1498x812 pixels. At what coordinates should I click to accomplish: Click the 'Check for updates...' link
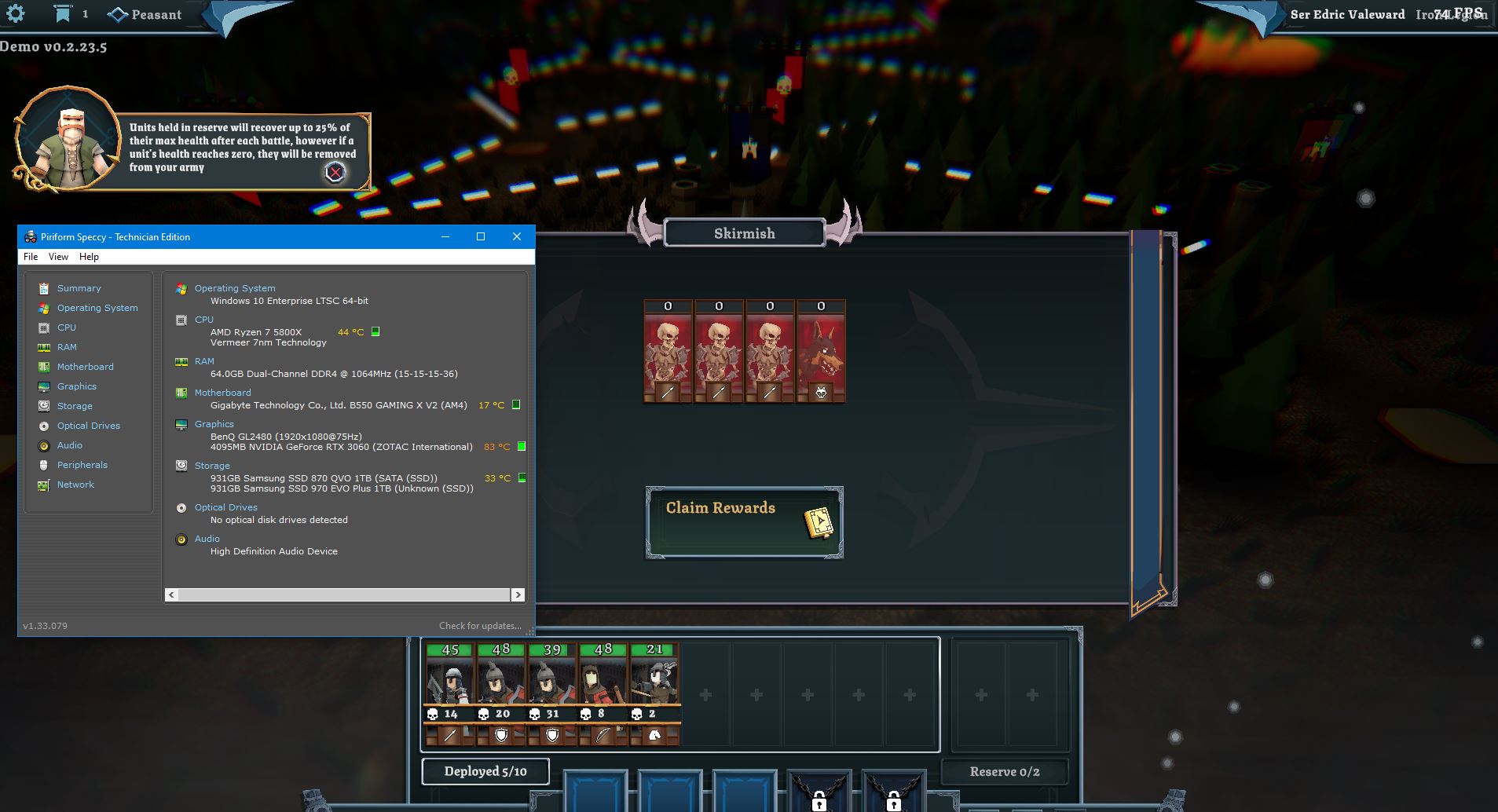(480, 626)
